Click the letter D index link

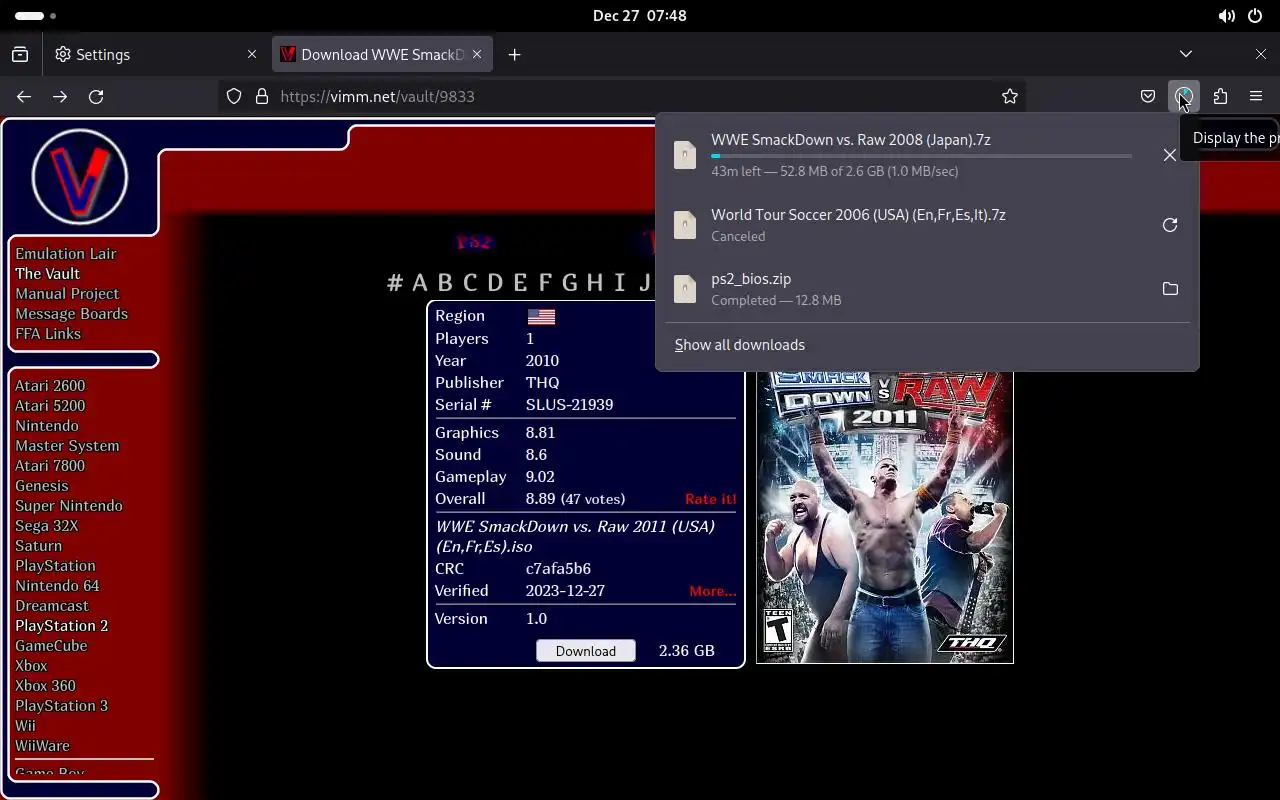495,283
